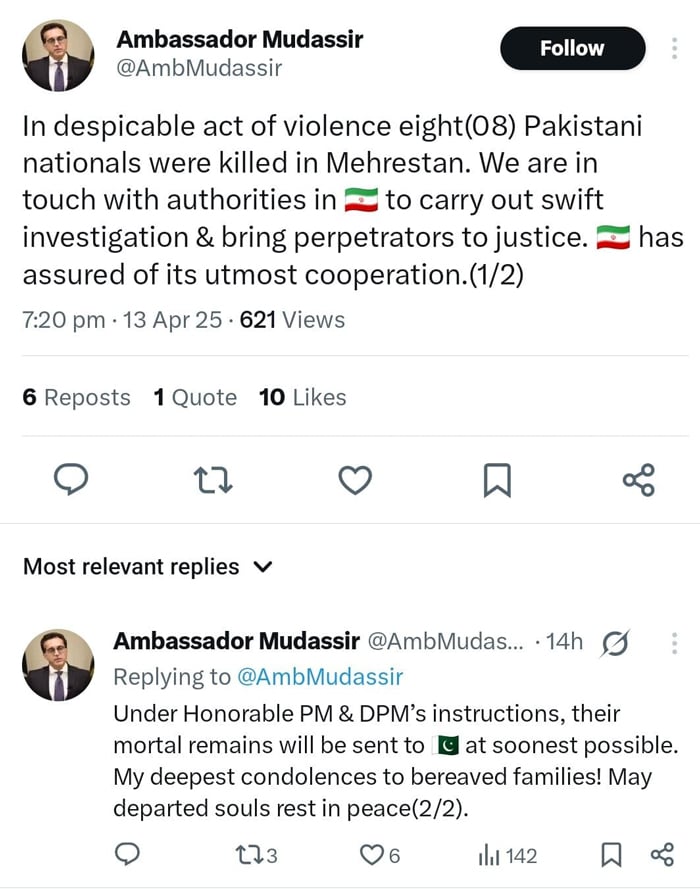Image resolution: width=700 pixels, height=889 pixels.
Task: Repost the reply tweet with 3 reposts
Action: (x=253, y=856)
